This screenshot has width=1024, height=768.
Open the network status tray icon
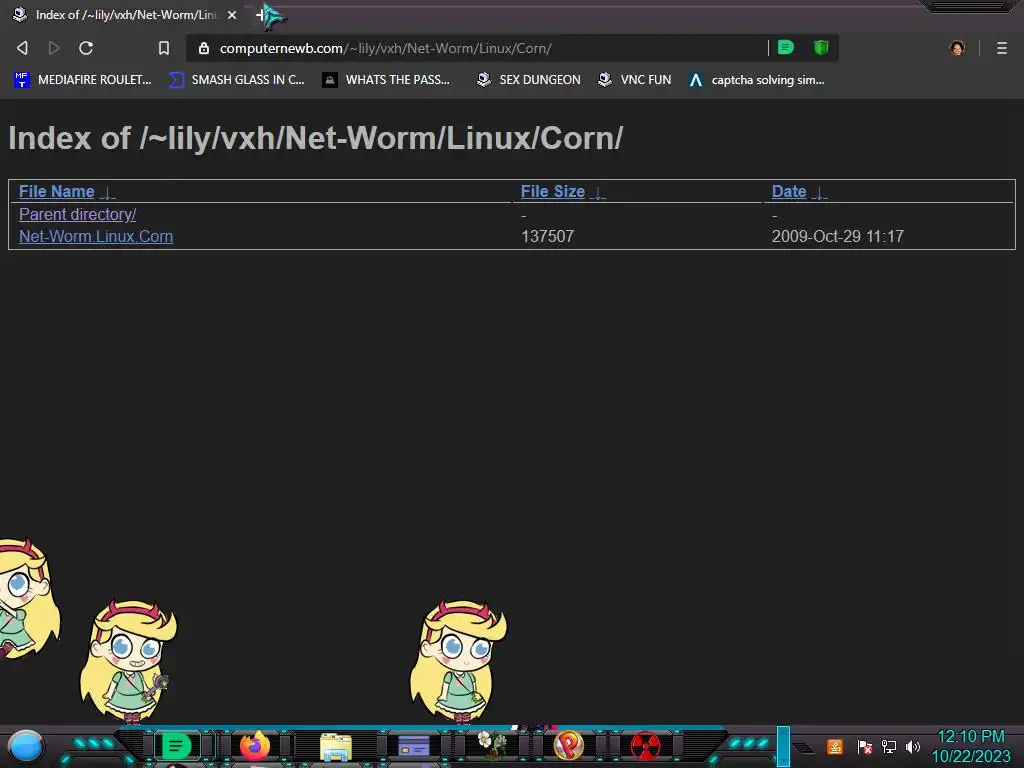pos(889,746)
